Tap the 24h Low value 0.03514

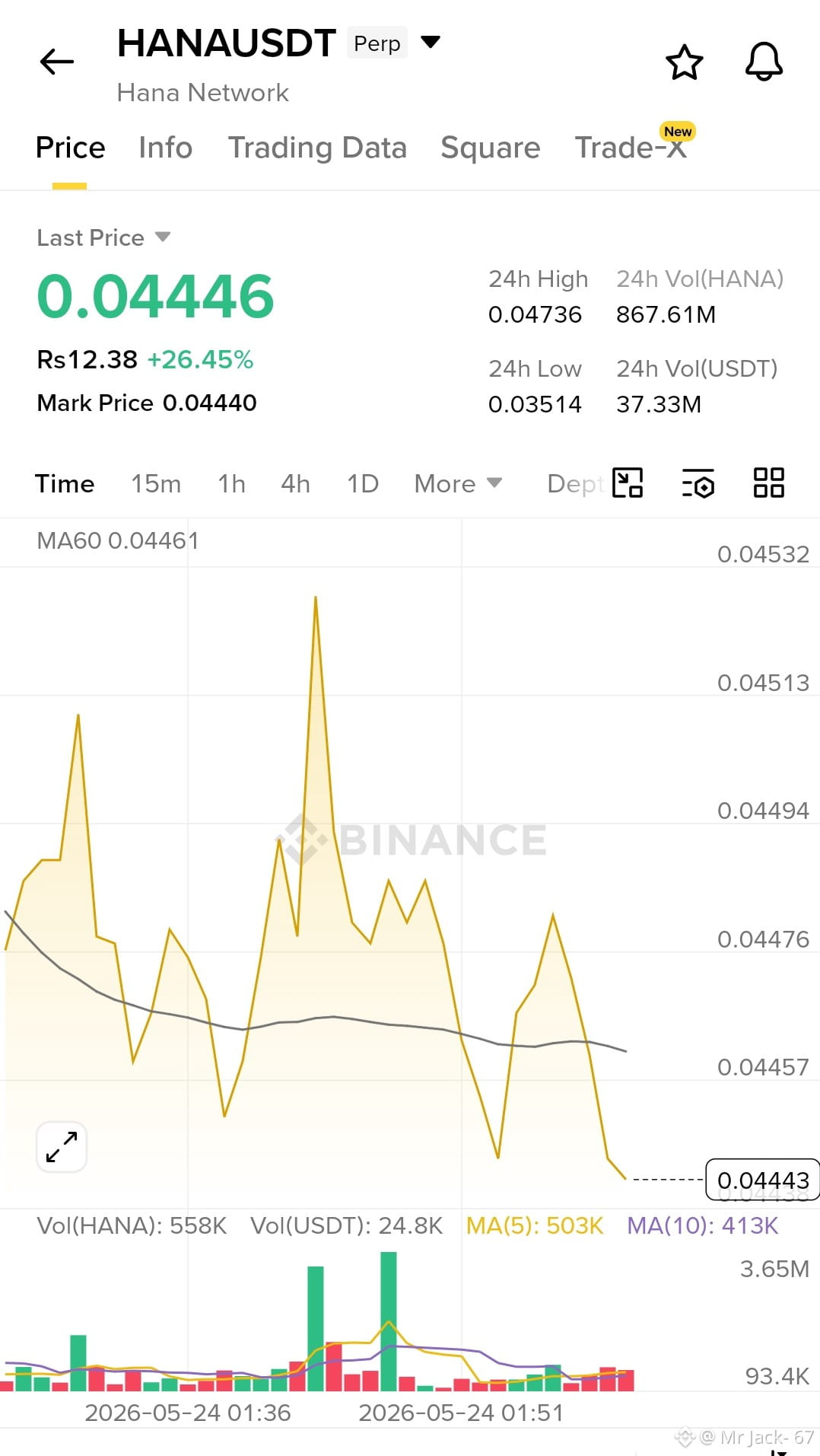pyautogui.click(x=535, y=404)
